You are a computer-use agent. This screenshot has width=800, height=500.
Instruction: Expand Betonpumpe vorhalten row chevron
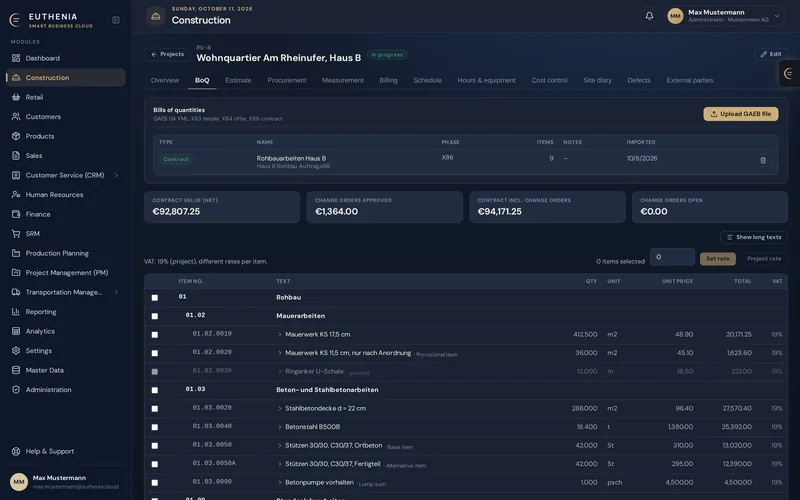tap(280, 483)
